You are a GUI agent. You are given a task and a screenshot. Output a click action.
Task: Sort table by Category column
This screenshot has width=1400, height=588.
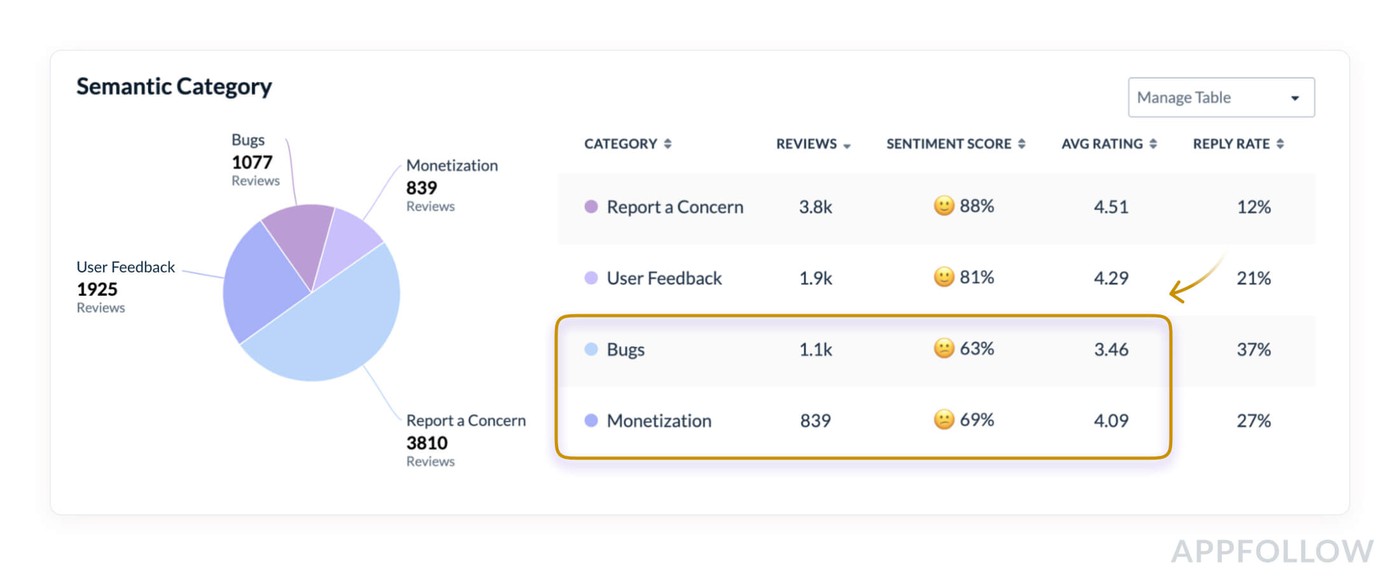tap(628, 144)
